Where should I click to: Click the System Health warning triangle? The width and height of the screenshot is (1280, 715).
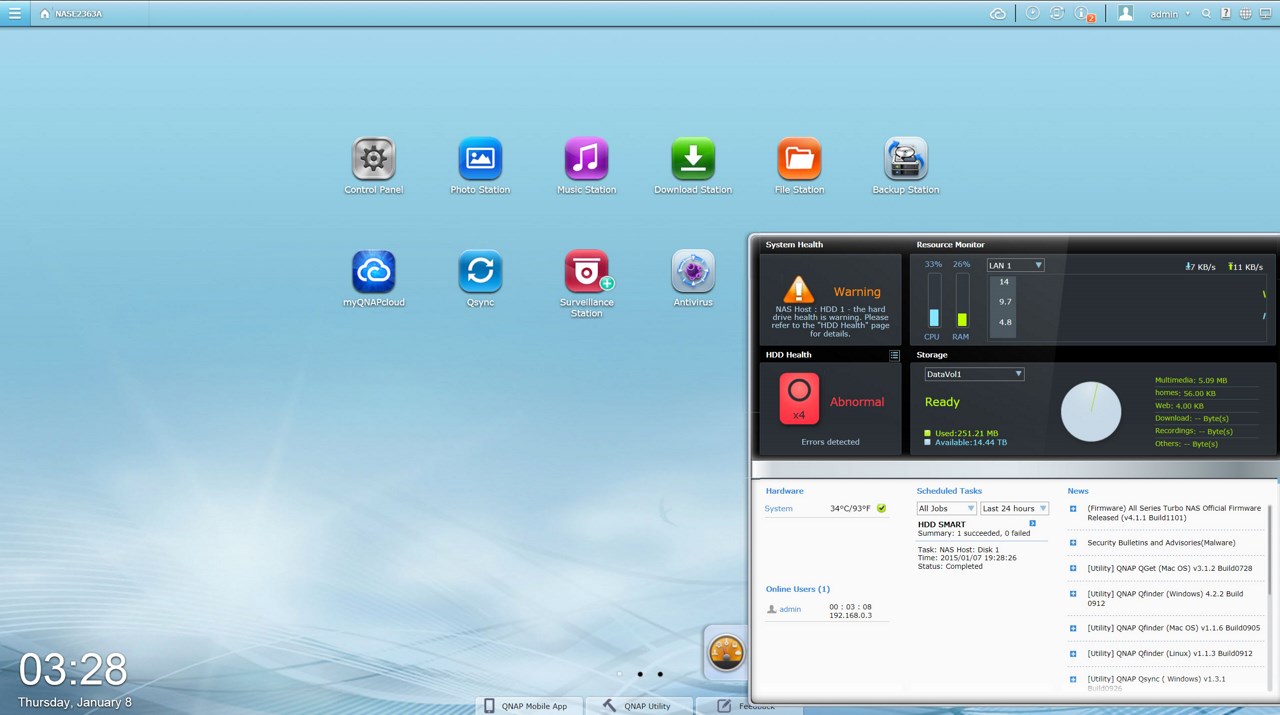tap(798, 290)
